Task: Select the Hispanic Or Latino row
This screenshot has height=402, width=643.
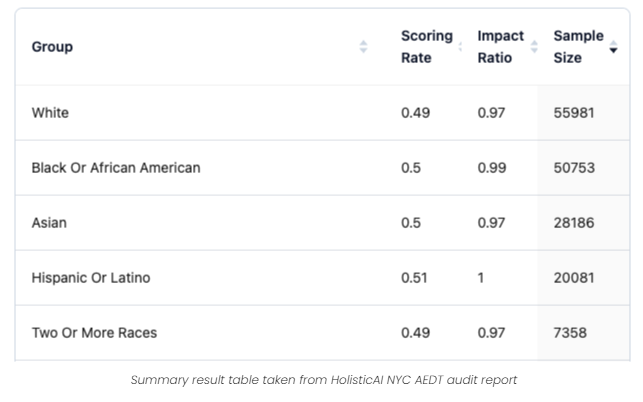Action: click(322, 278)
